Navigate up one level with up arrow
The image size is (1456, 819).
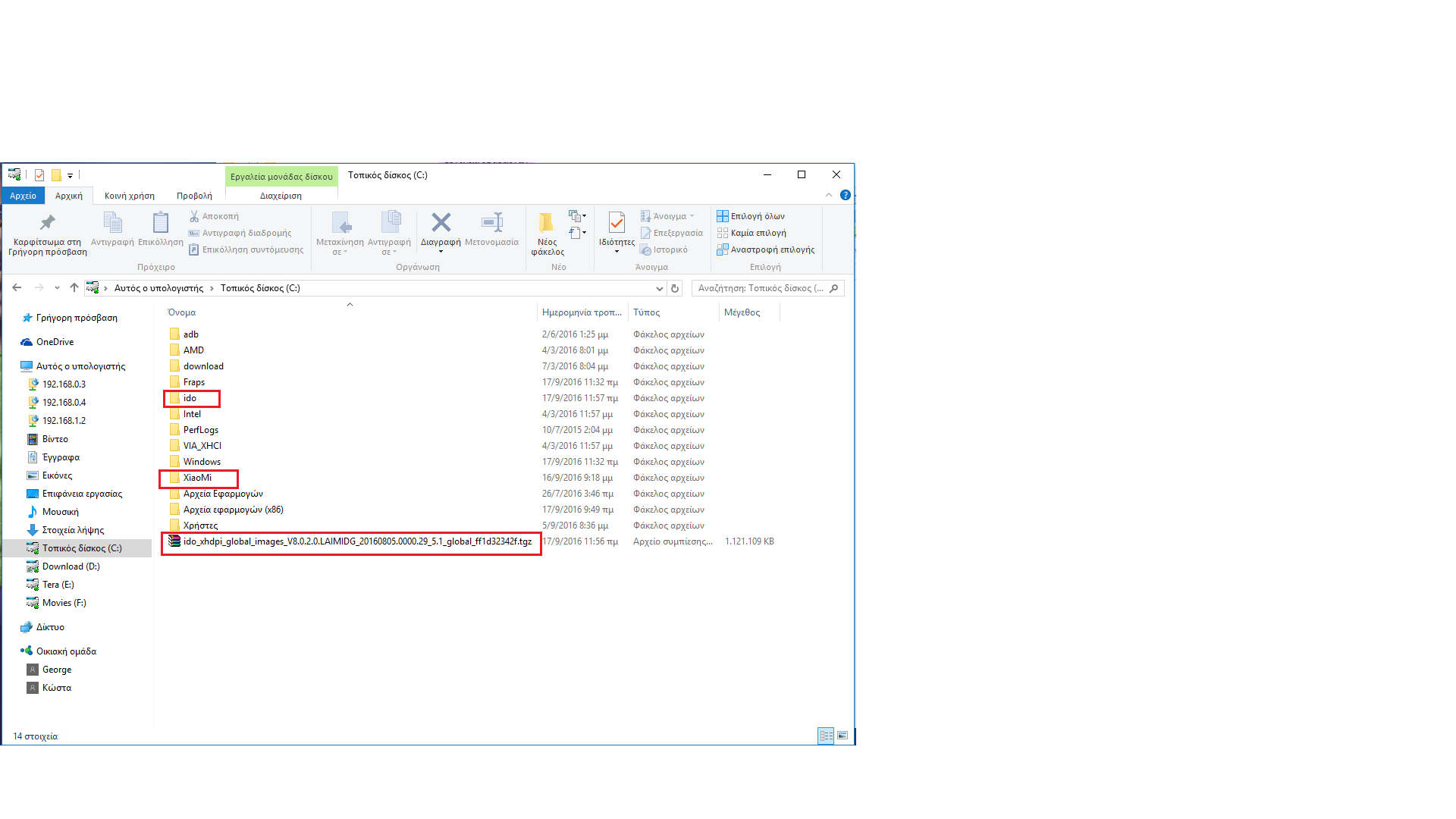pos(74,288)
